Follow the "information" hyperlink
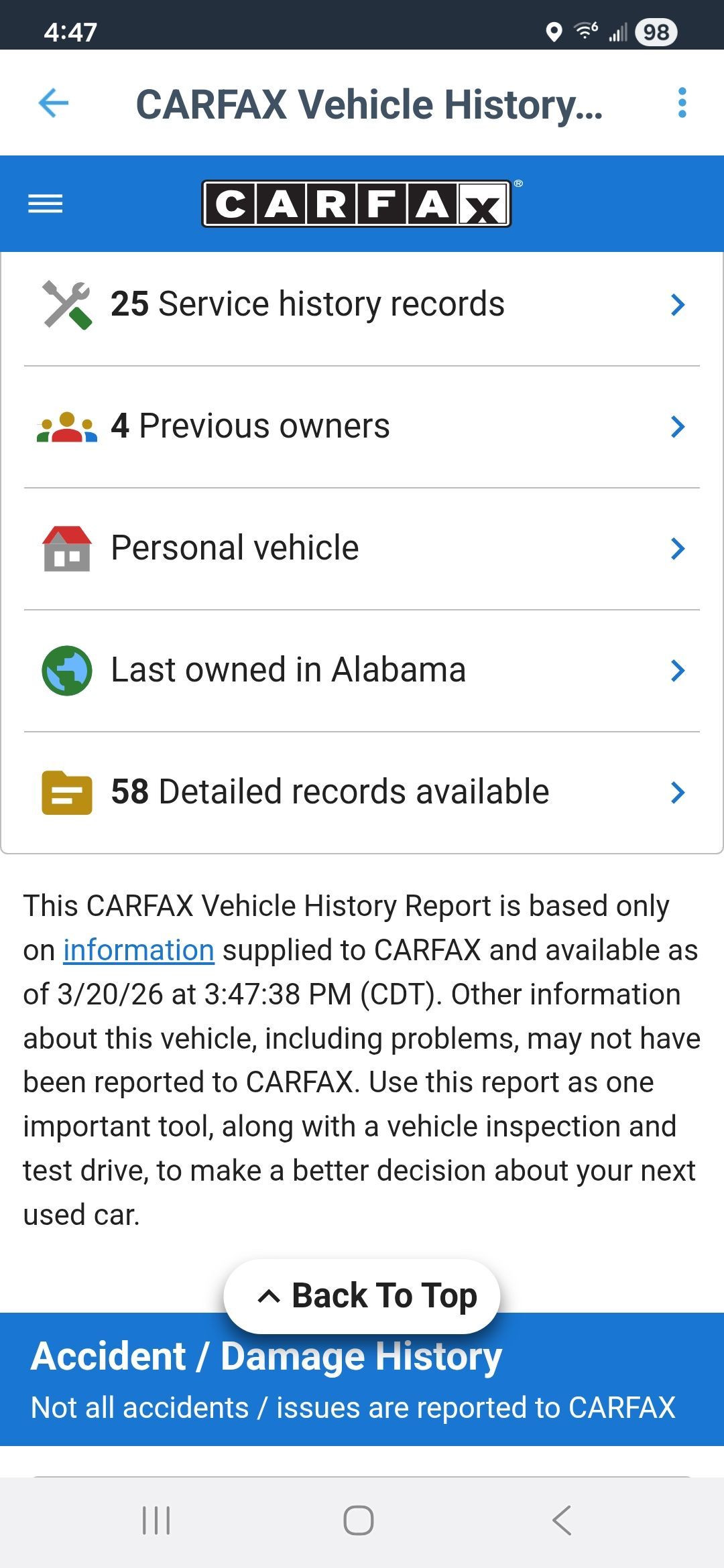The width and height of the screenshot is (724, 1568). (x=139, y=950)
